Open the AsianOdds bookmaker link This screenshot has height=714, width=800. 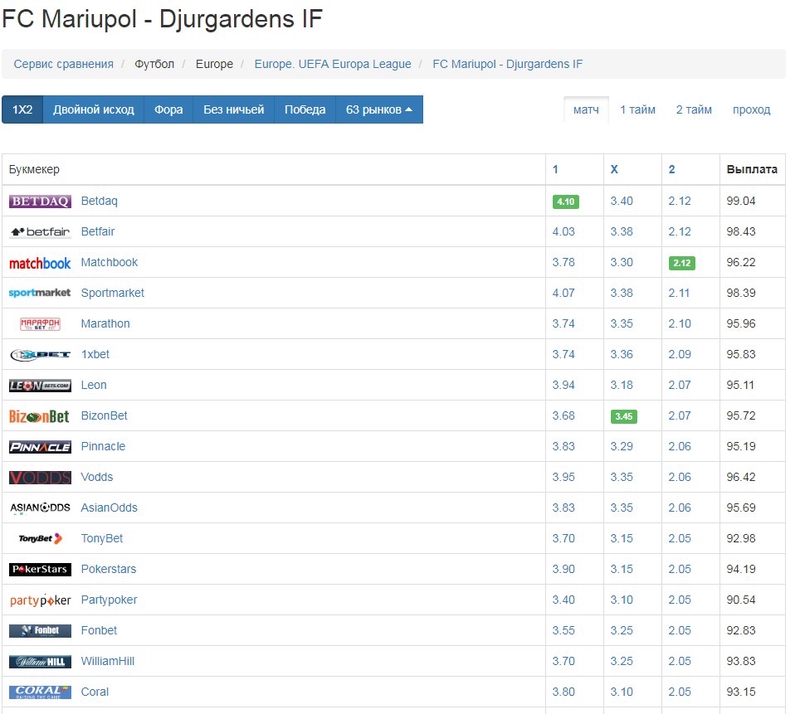(109, 508)
